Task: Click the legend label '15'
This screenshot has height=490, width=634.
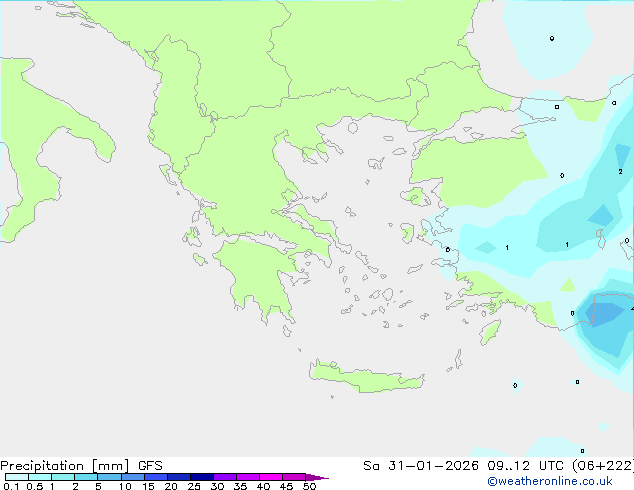Action: point(148,486)
